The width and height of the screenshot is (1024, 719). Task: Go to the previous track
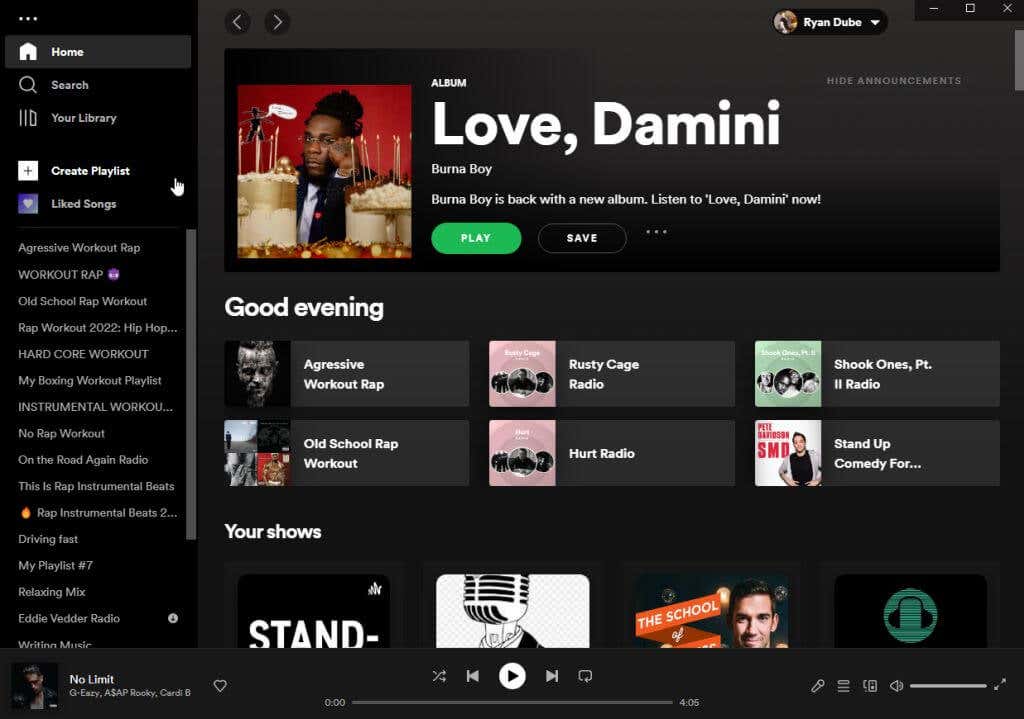point(473,676)
